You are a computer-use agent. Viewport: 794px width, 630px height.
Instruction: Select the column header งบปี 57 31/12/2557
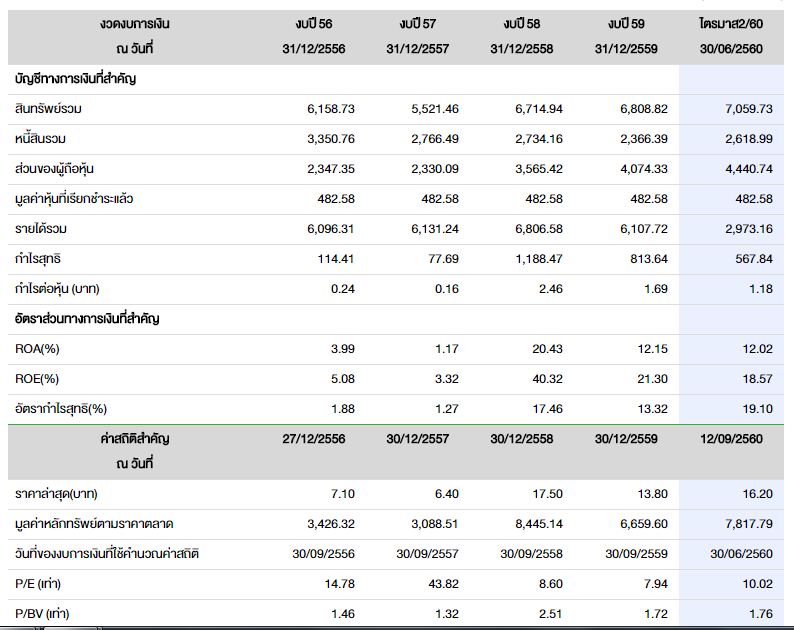point(418,36)
